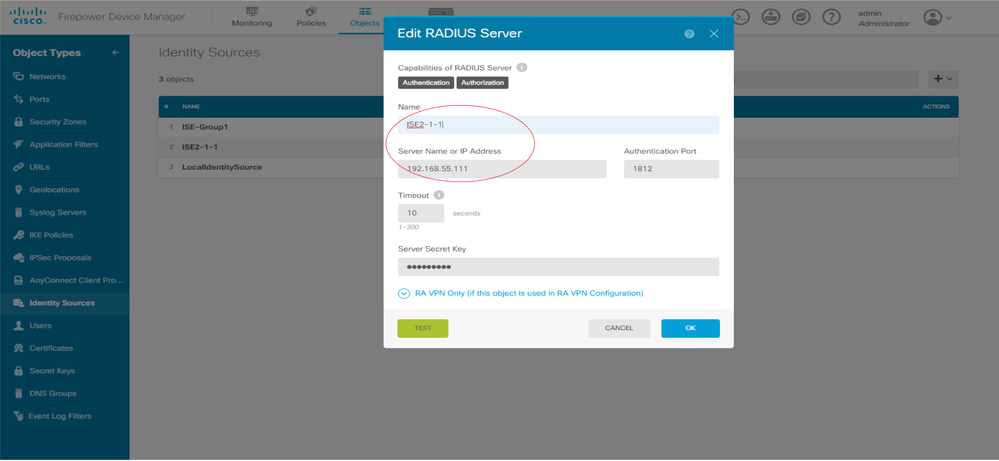Click OK to save RADIUS server

click(x=691, y=329)
